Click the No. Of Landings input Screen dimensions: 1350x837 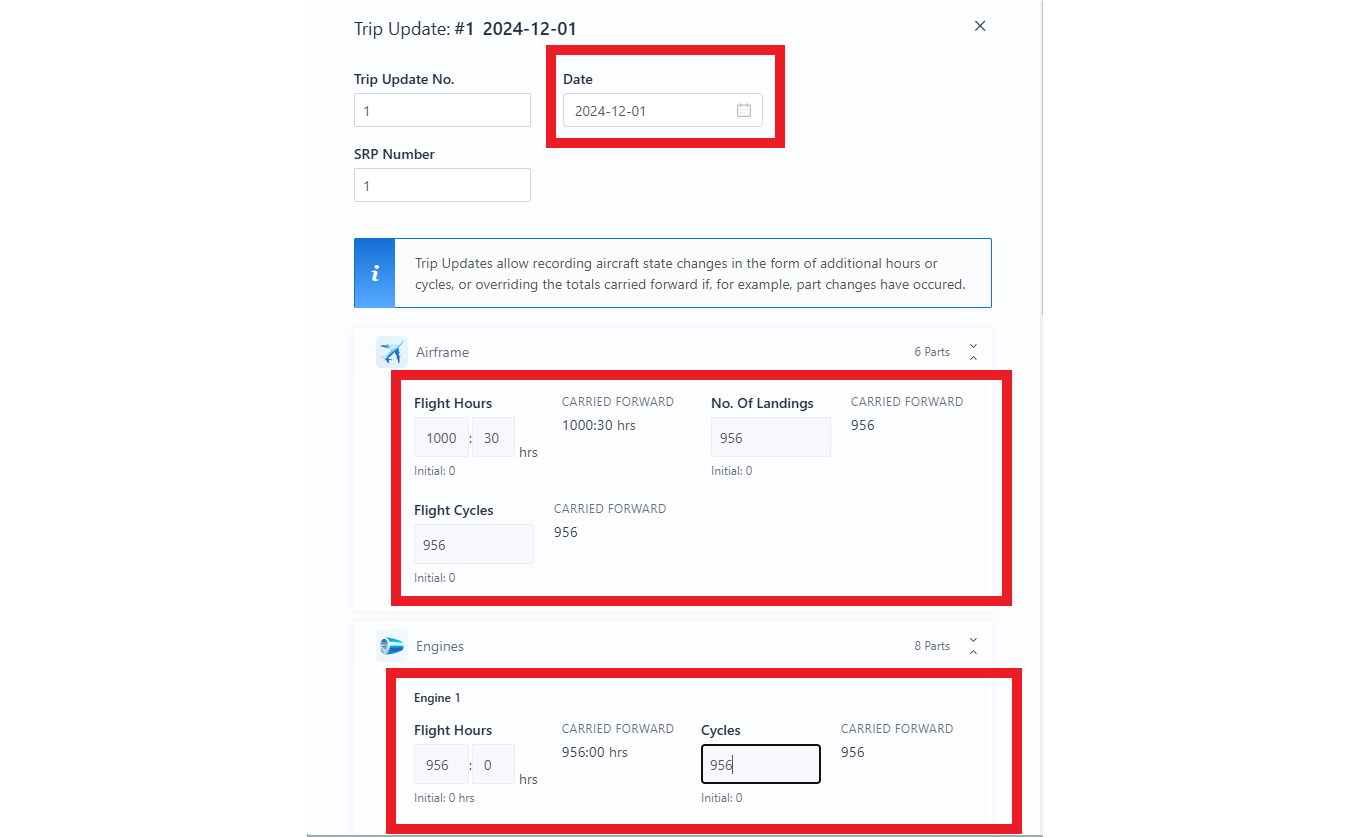[770, 438]
